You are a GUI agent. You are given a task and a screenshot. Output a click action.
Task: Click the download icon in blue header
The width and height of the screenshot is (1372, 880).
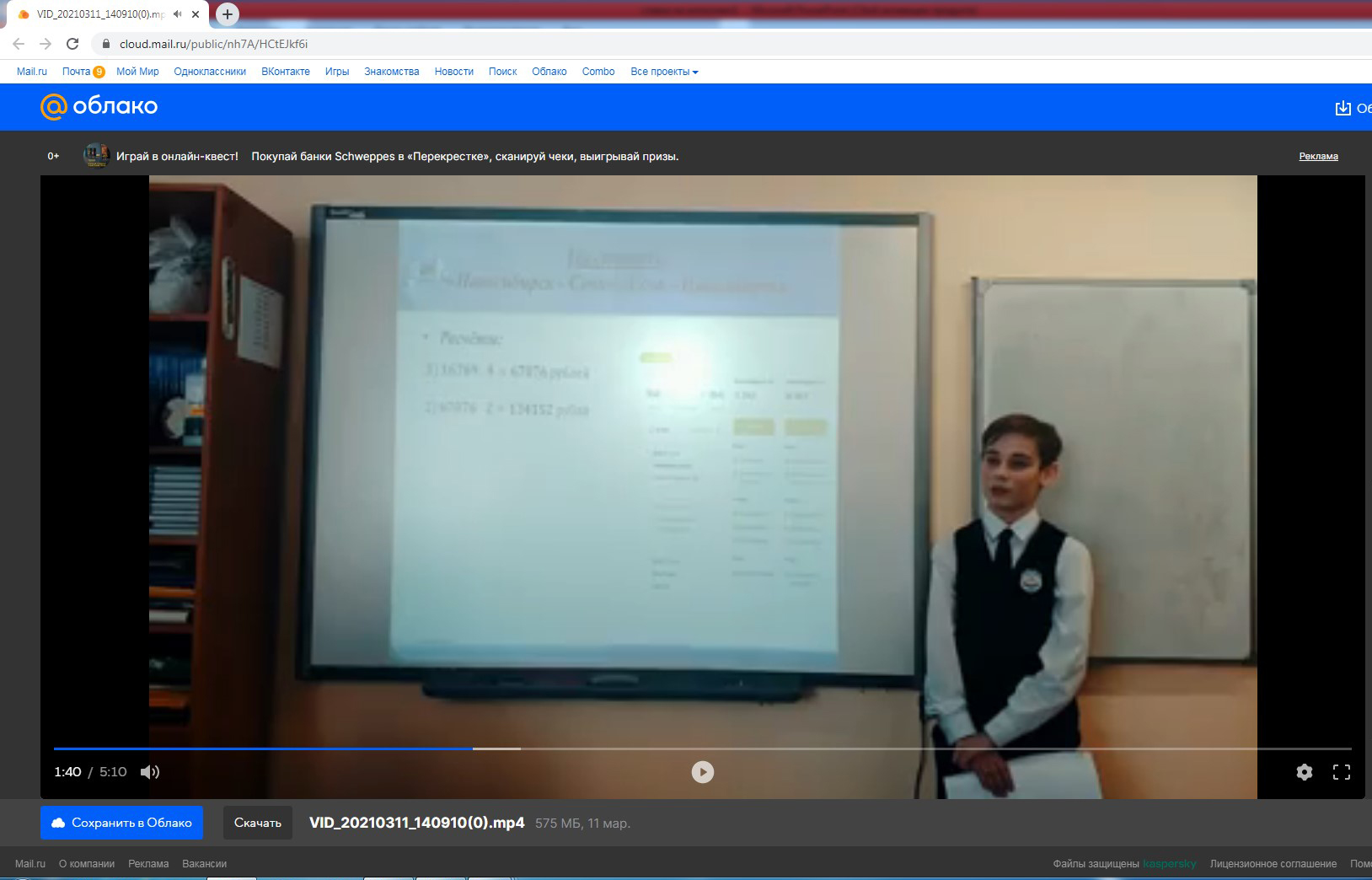pyautogui.click(x=1343, y=108)
